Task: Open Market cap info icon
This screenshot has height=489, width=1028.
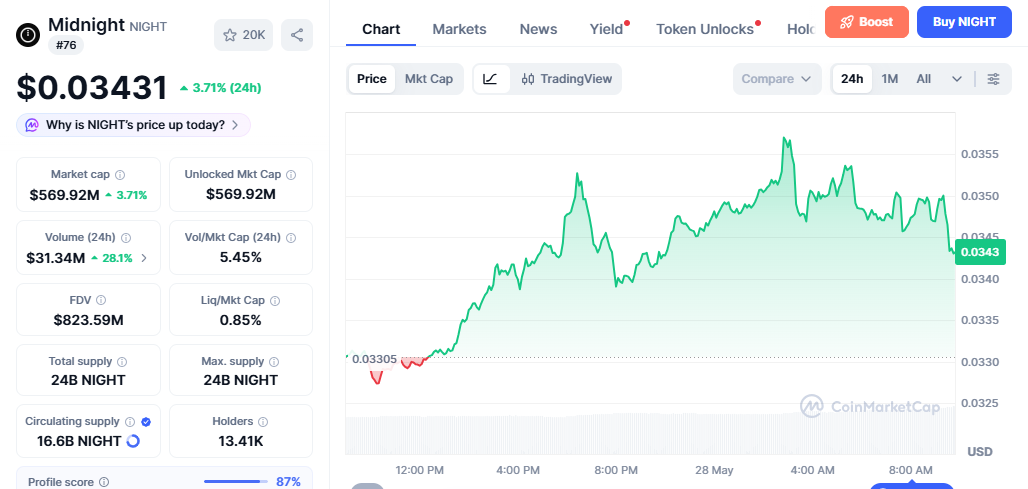Action: [x=120, y=175]
